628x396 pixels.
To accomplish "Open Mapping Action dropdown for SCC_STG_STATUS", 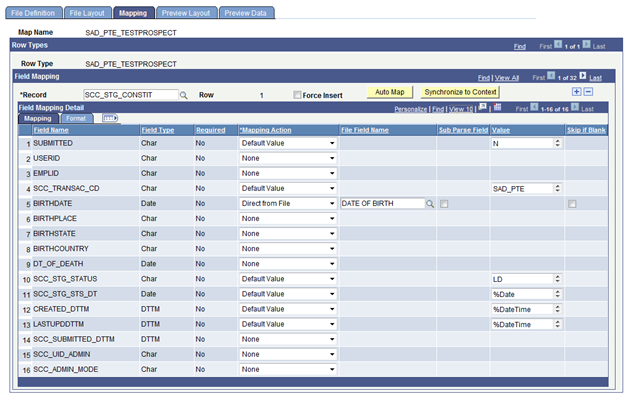I will (x=288, y=279).
